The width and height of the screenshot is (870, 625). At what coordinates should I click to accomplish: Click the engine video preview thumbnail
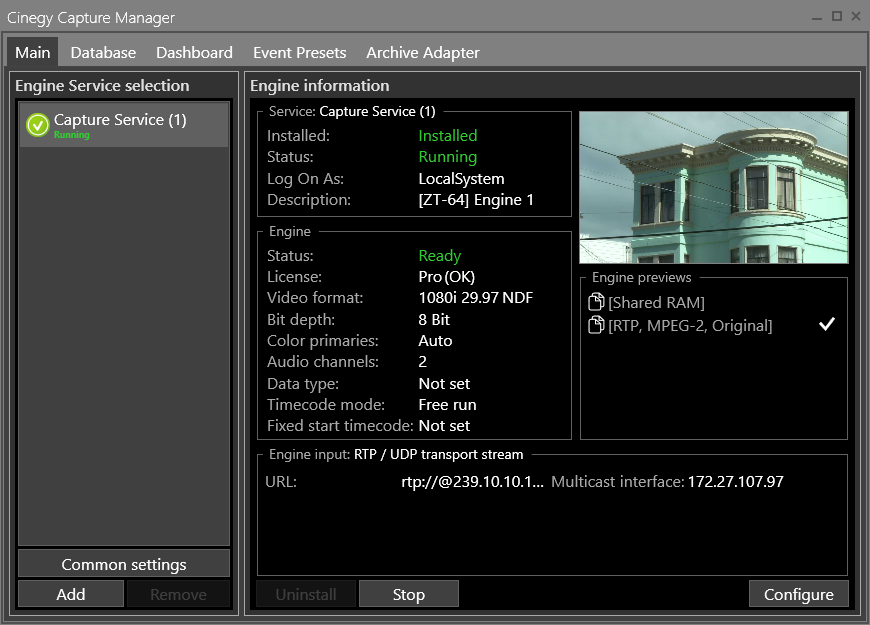click(x=714, y=187)
